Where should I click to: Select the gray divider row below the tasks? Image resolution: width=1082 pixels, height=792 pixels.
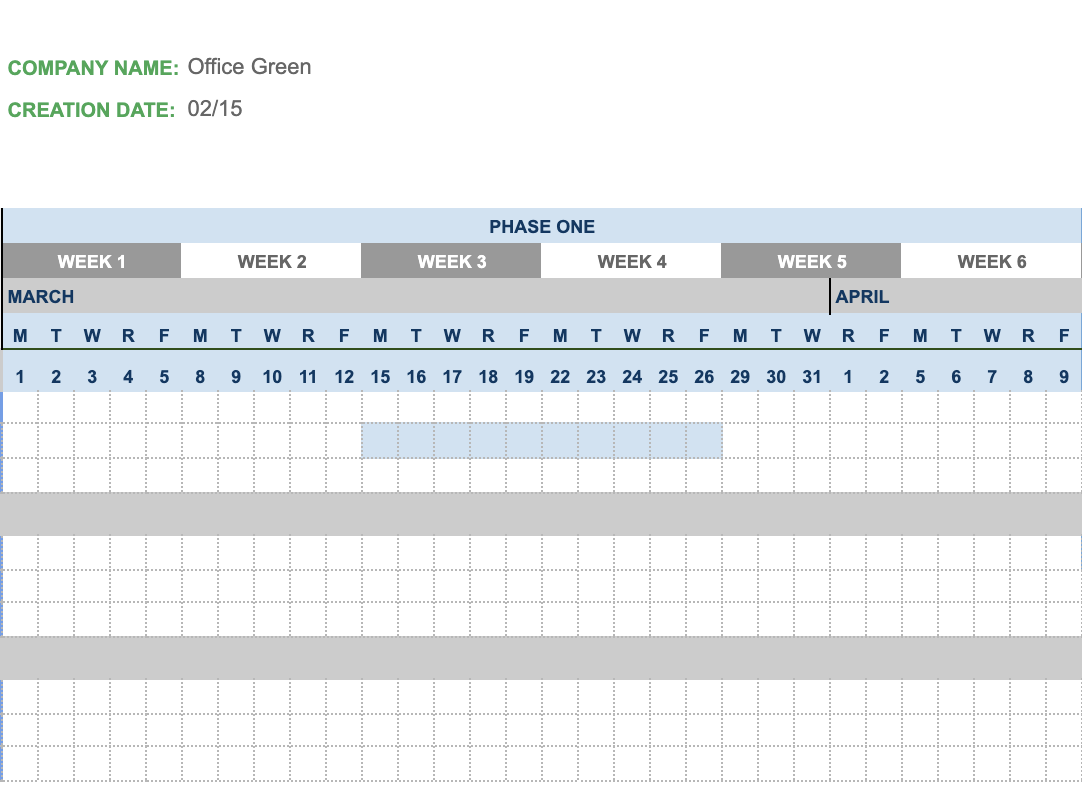540,508
